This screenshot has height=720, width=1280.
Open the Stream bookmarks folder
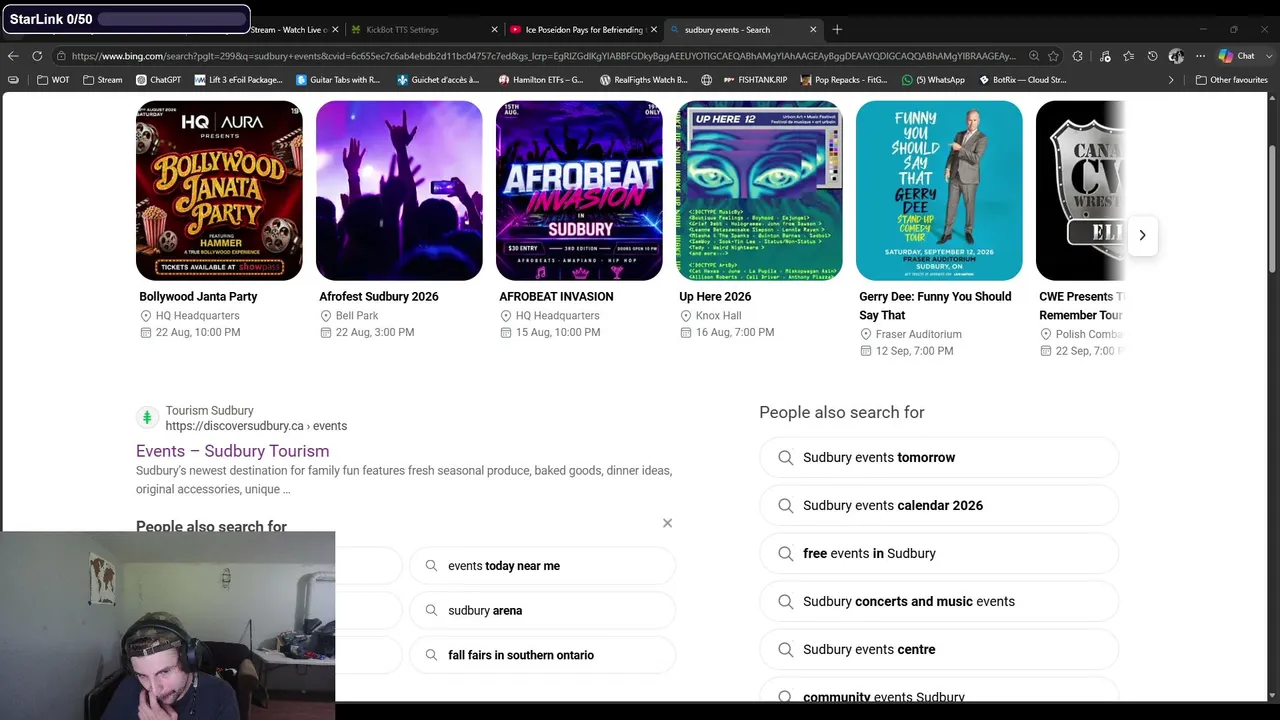coord(103,80)
